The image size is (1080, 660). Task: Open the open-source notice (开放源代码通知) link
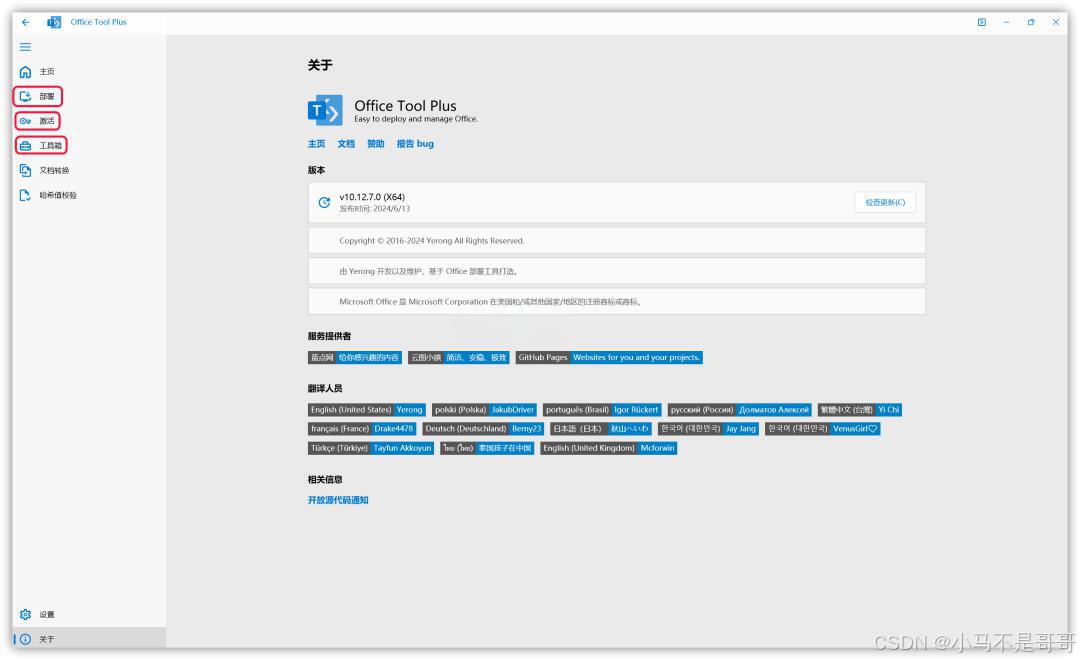pyautogui.click(x=338, y=500)
